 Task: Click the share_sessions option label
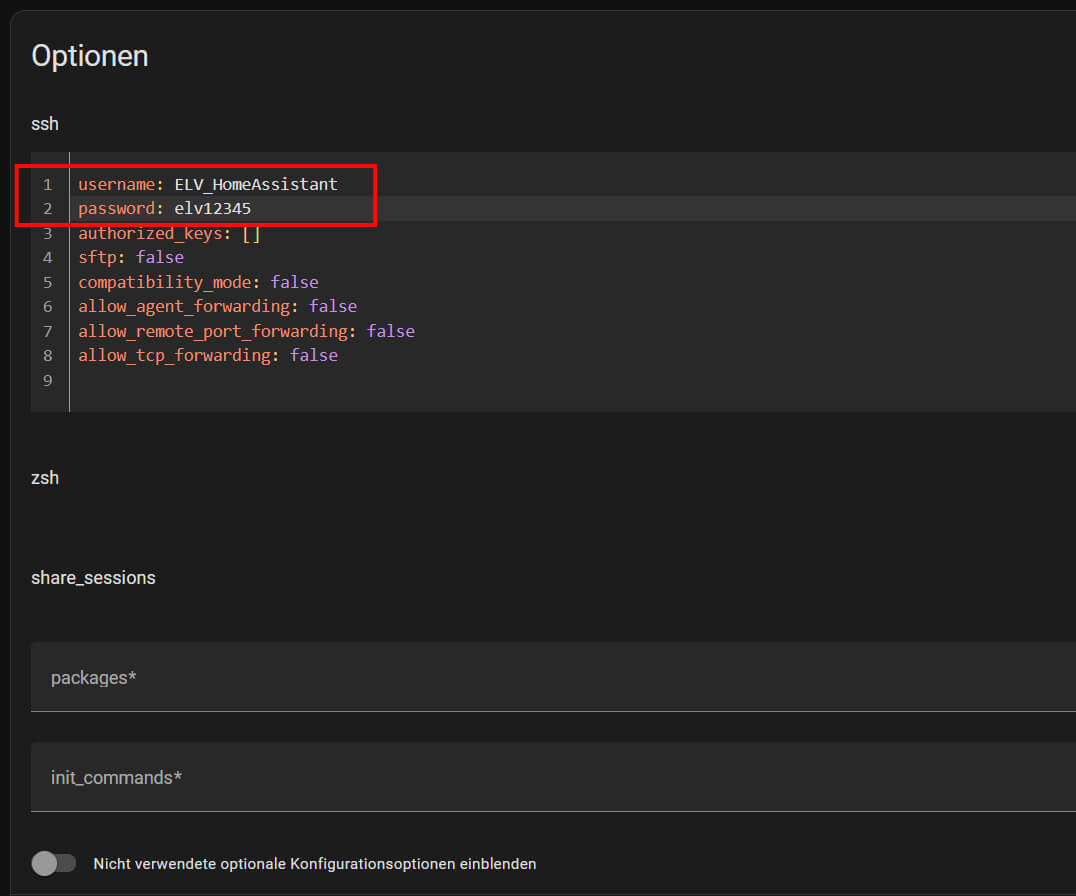point(93,578)
